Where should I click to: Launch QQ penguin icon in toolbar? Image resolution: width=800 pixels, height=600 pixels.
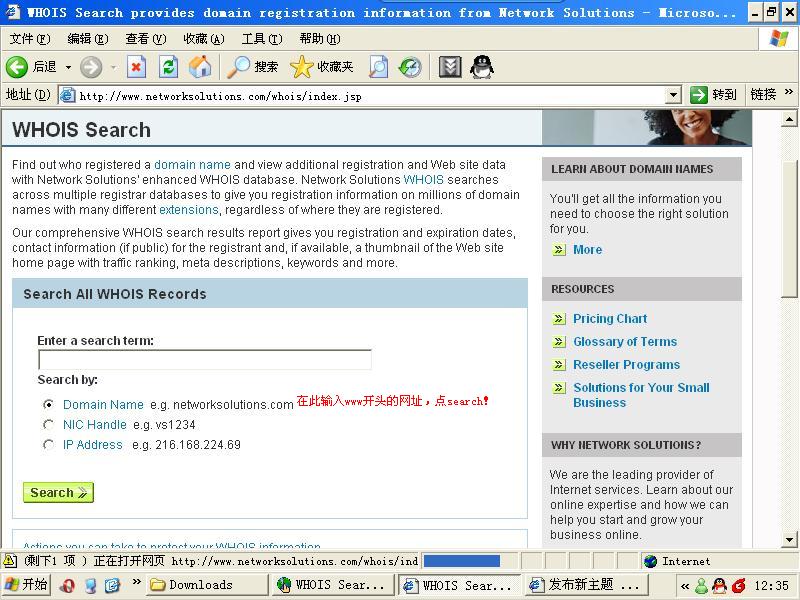tap(482, 67)
